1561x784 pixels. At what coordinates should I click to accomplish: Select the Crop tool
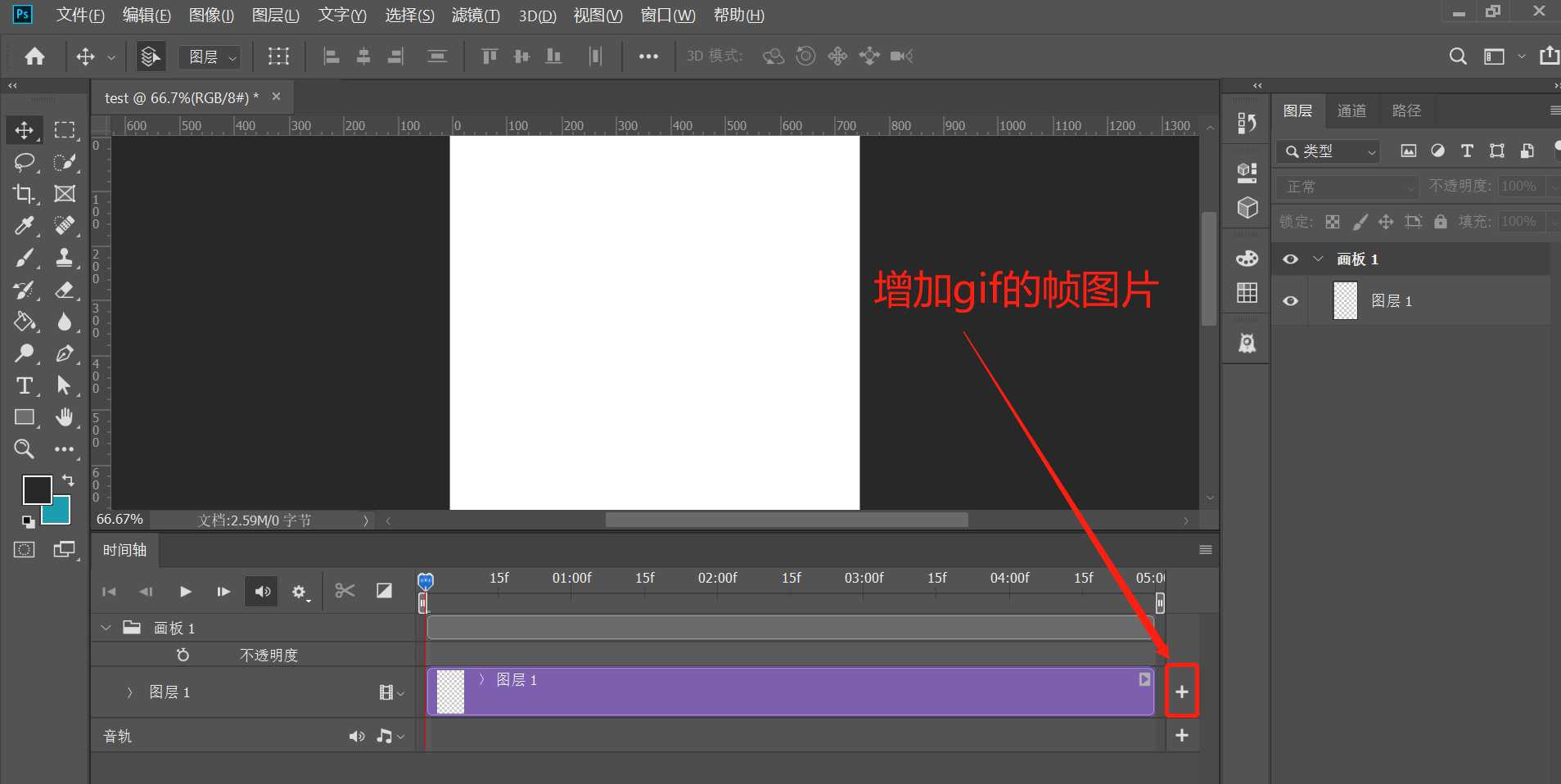[x=25, y=194]
